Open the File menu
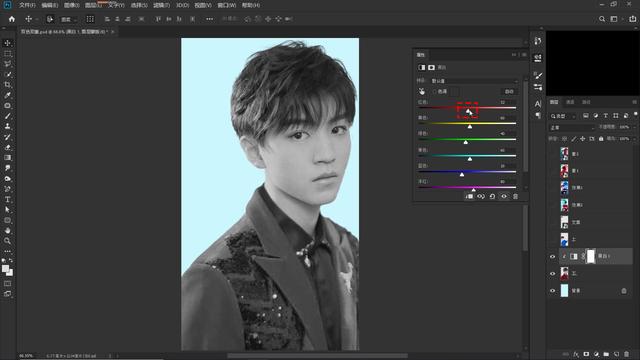Screen dimensions: 640x360 (x=27, y=5)
